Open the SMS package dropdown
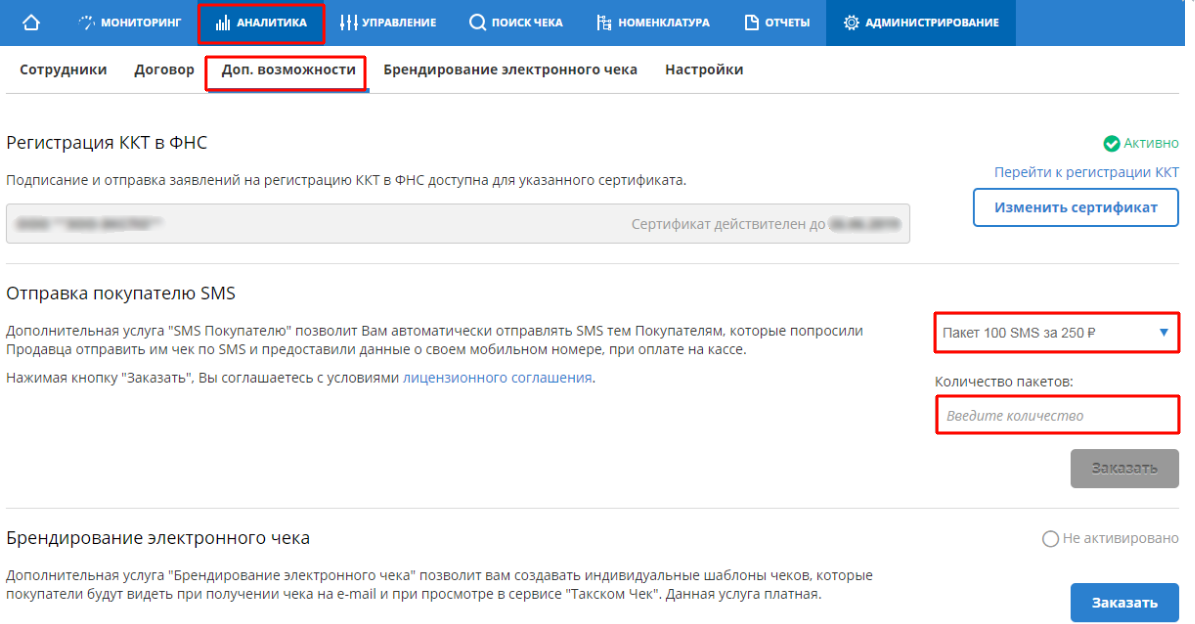Screen dimensions: 1195x624 [1056, 332]
